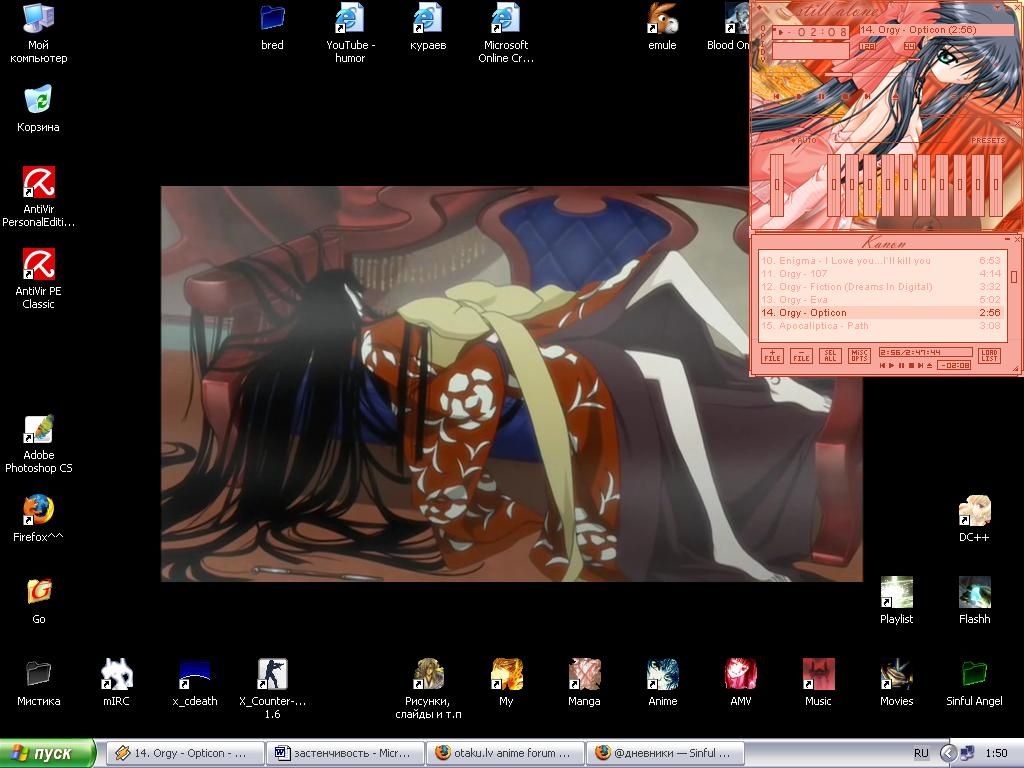The width and height of the screenshot is (1024, 768).
Task: Select the Flashh desktop shortcut
Action: coord(974,601)
